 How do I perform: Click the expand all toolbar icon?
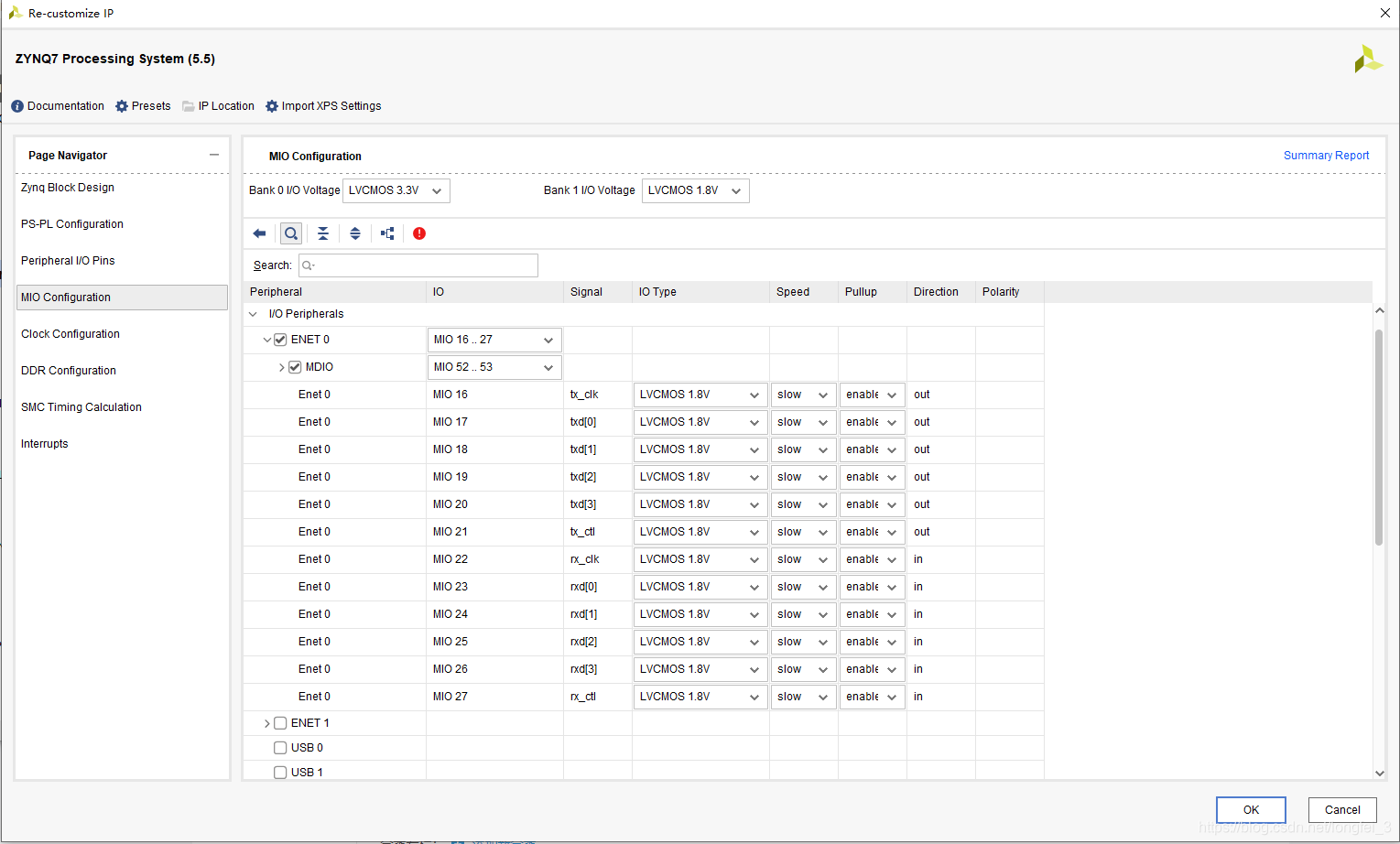(355, 233)
